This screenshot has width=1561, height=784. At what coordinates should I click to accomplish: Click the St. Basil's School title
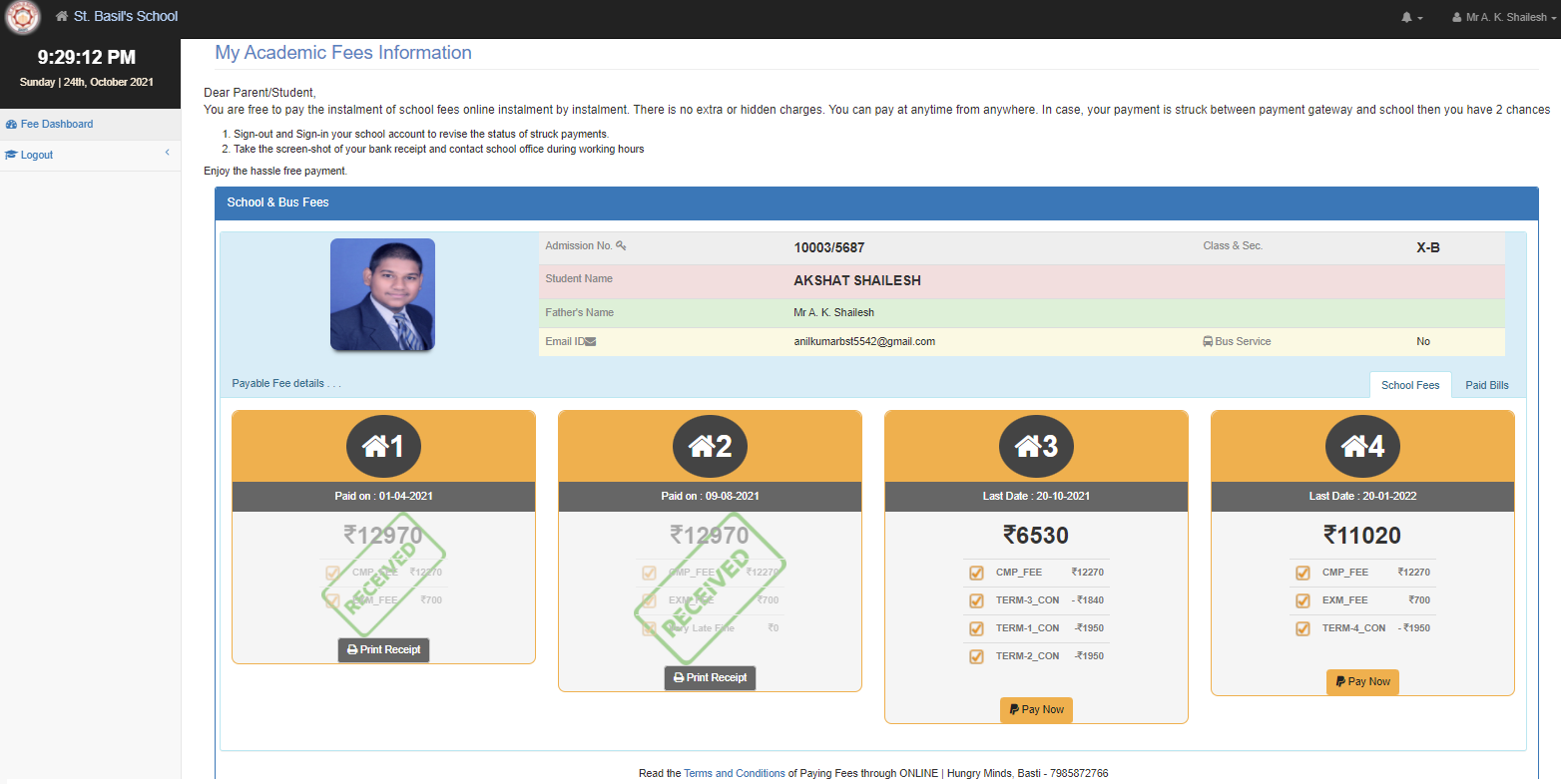pos(126,17)
